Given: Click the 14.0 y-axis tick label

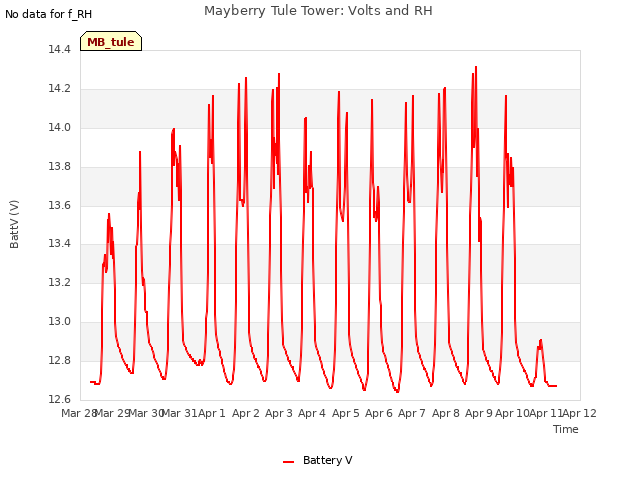Looking at the screenshot, I should click(x=59, y=127).
